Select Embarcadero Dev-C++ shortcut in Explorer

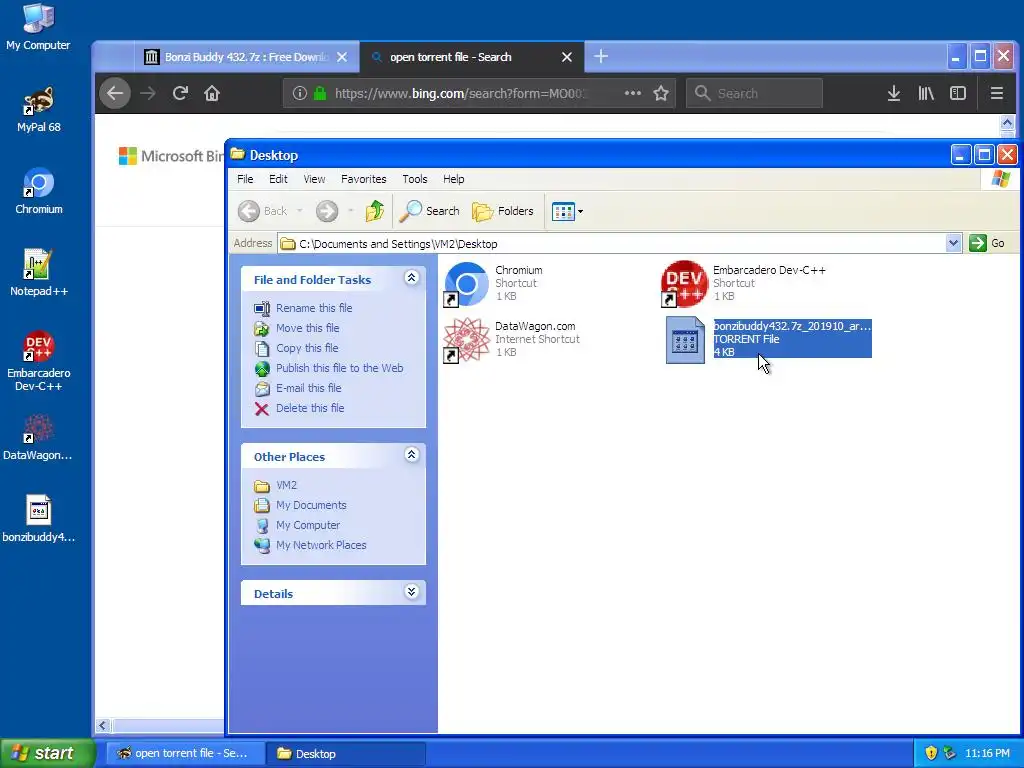coord(744,283)
